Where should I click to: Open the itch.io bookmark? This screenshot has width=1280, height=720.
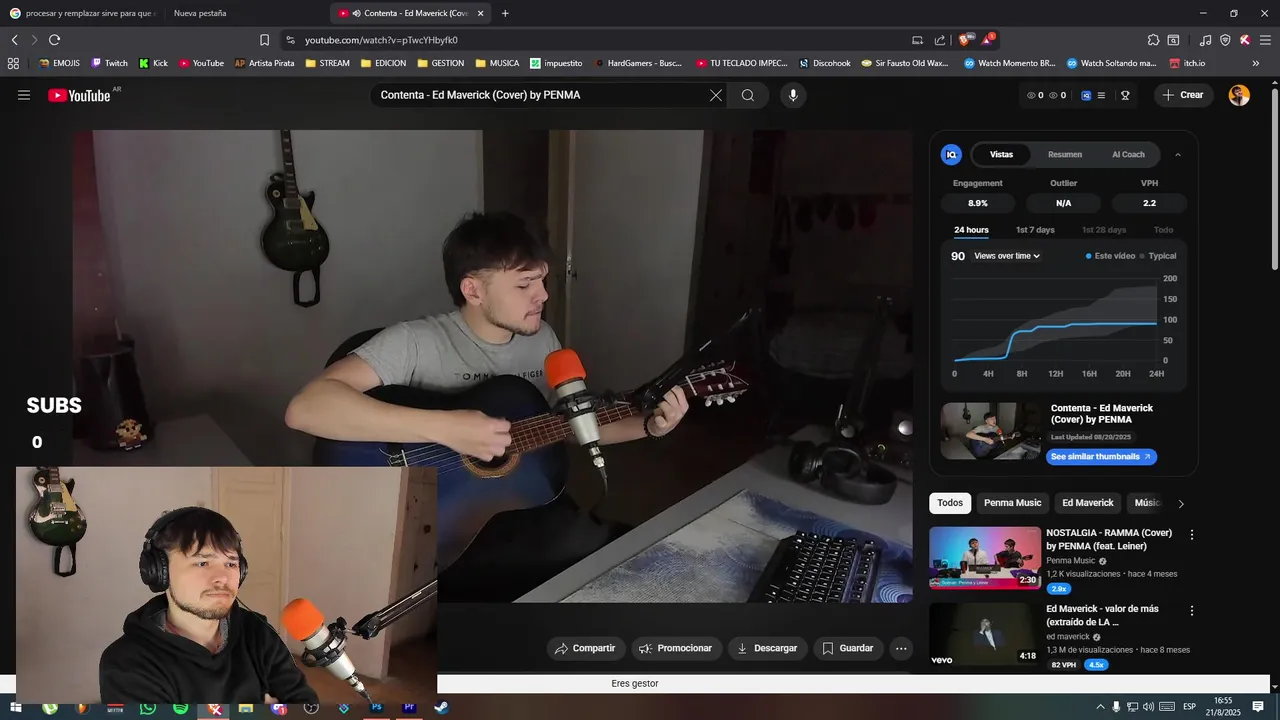(x=1187, y=63)
